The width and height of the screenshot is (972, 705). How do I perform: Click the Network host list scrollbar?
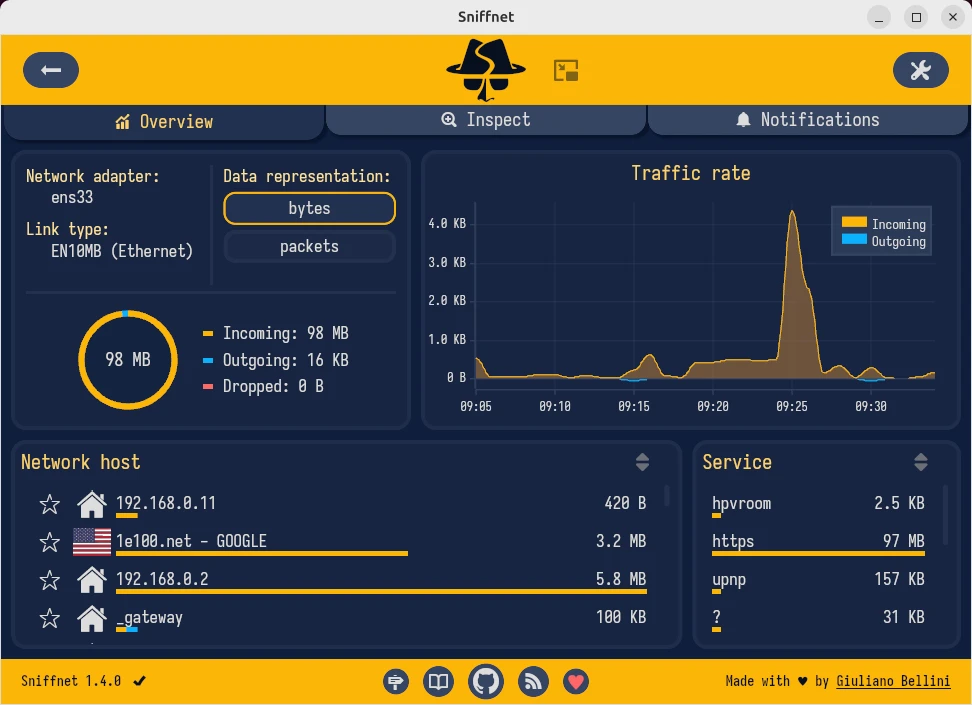667,495
